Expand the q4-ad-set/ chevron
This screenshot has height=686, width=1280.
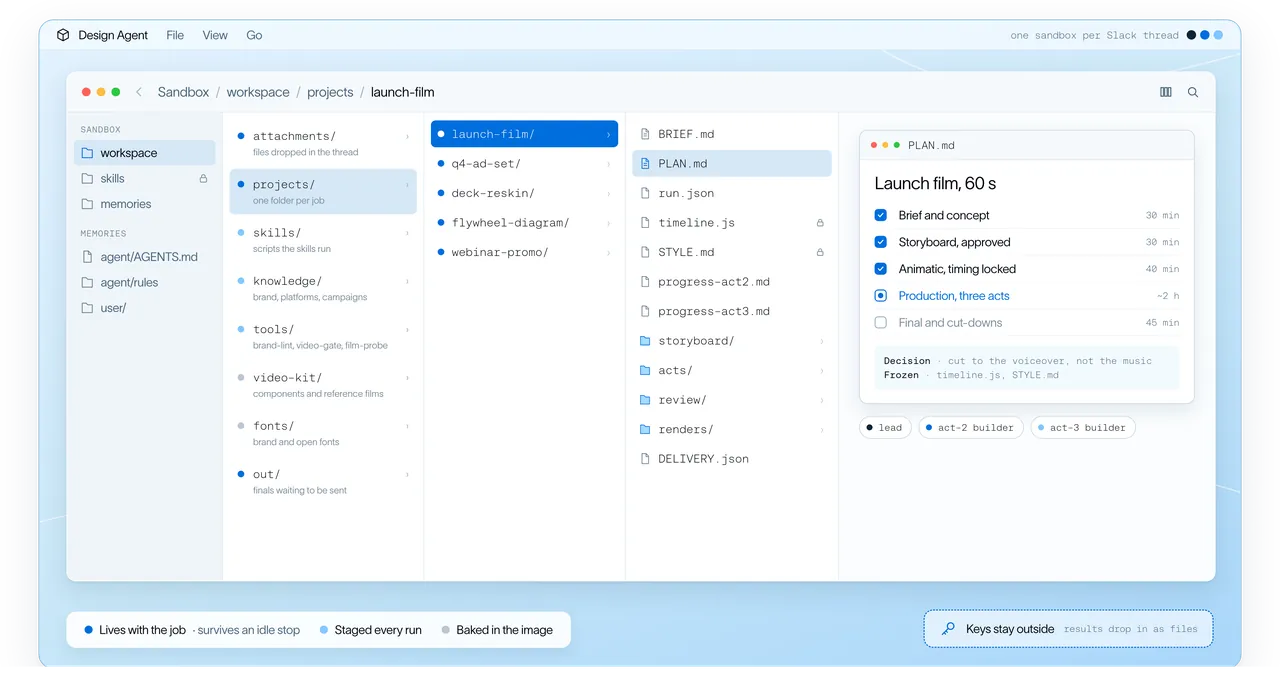click(608, 164)
